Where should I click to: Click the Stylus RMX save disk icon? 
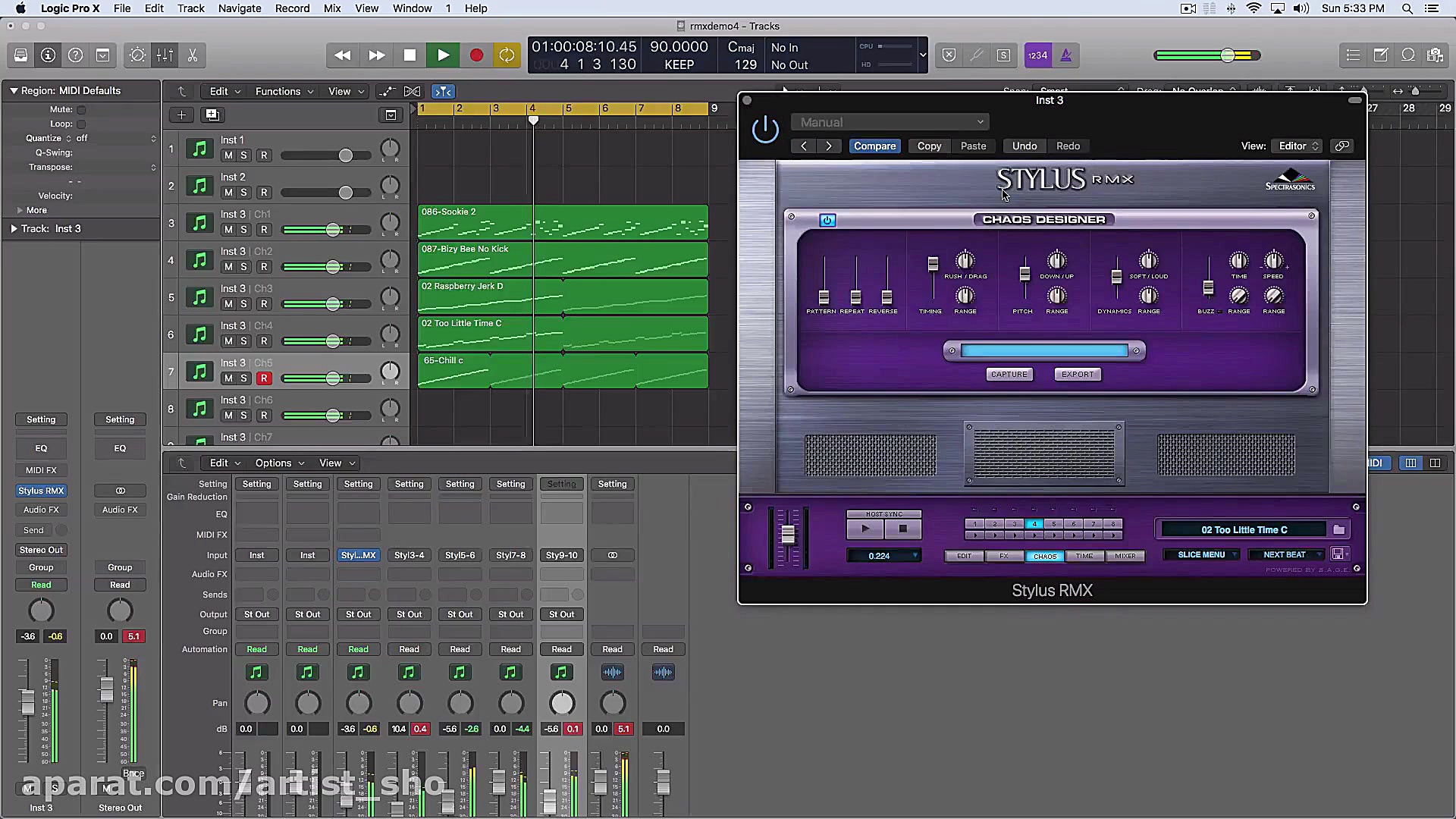tap(1338, 555)
